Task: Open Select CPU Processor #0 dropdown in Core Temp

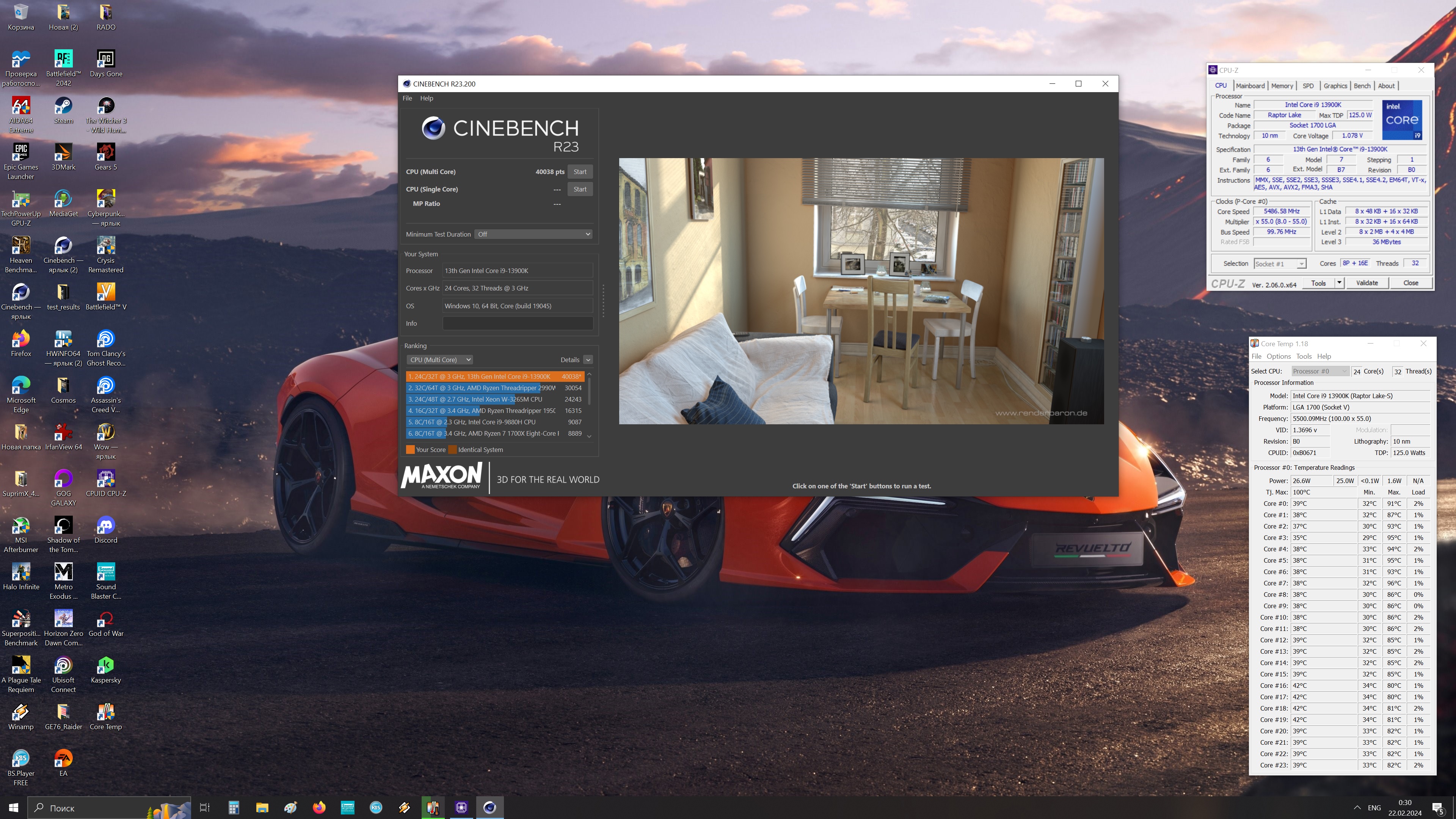Action: click(1320, 371)
